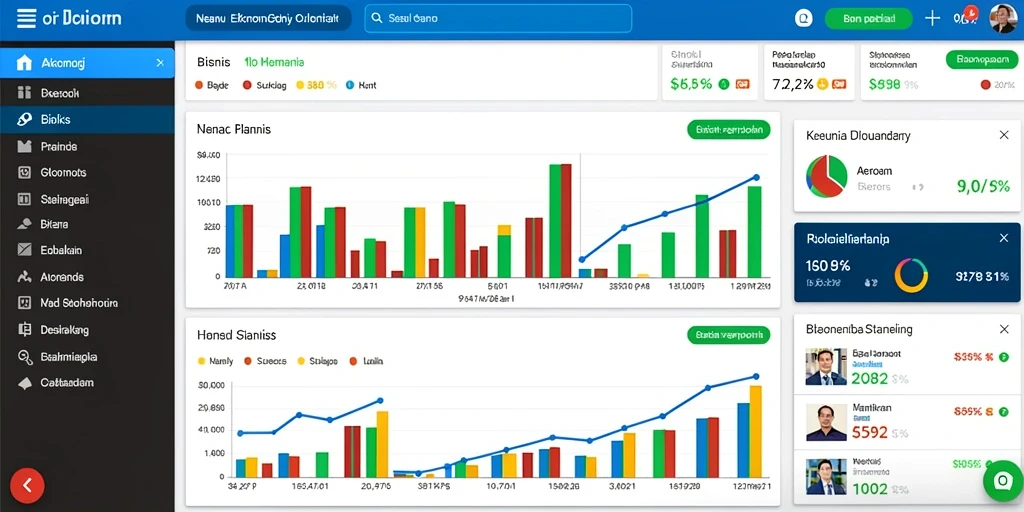Open the user profile avatar
The height and width of the screenshot is (512, 1024).
(x=1003, y=18)
